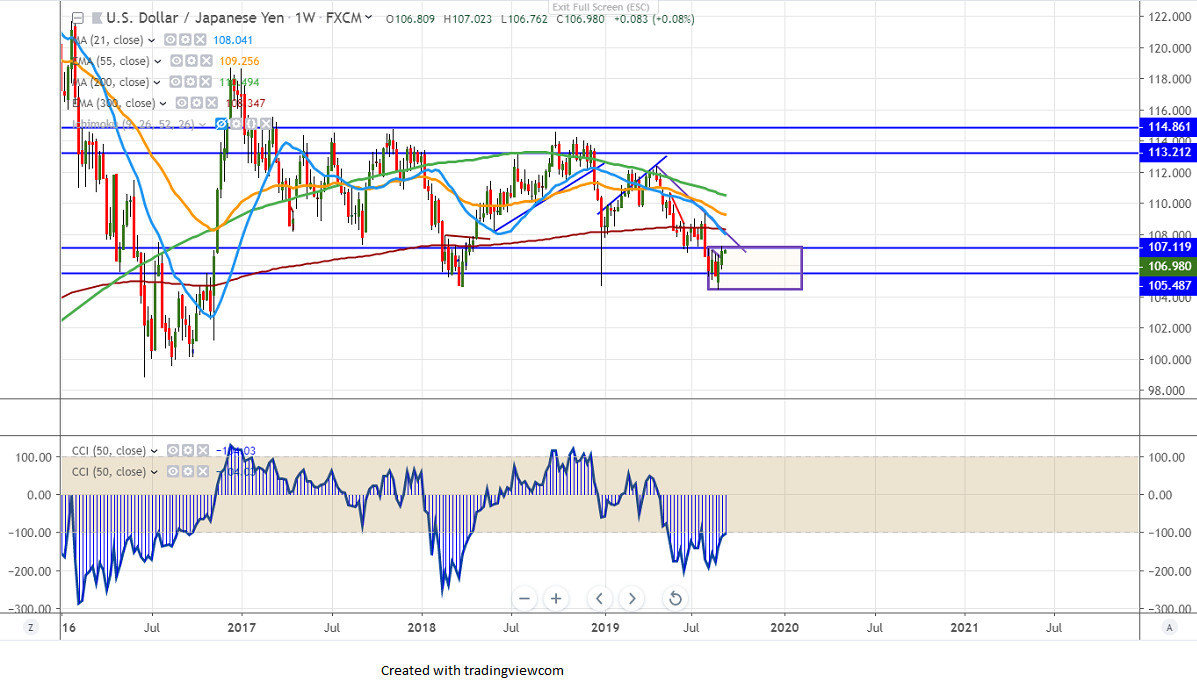Click the 107.119 price level label
Image resolution: width=1197 pixels, height=691 pixels.
pos(1167,246)
